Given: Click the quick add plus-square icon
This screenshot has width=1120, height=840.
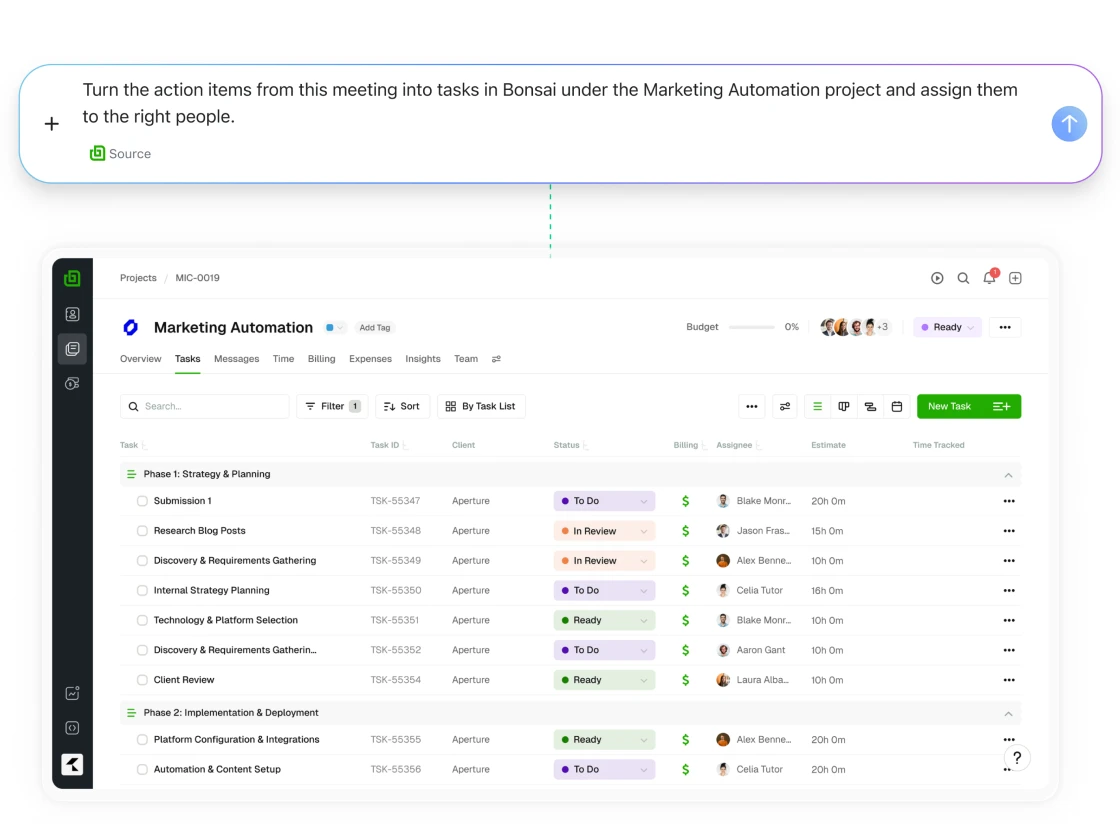Looking at the screenshot, I should 1015,278.
